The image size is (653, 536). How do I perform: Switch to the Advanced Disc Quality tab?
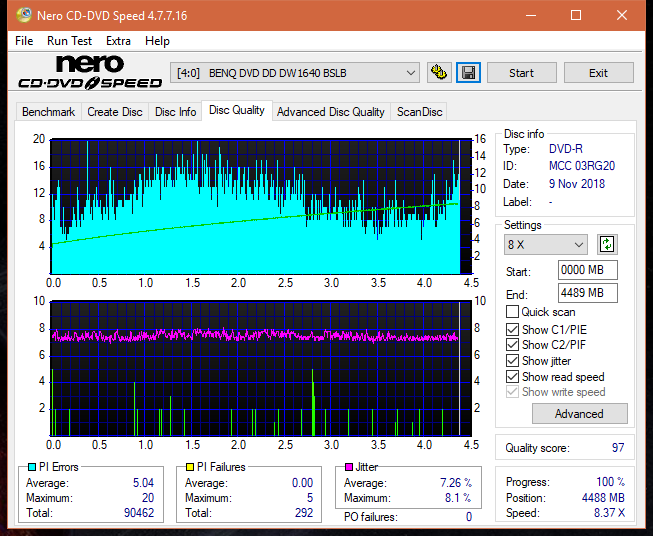[331, 112]
